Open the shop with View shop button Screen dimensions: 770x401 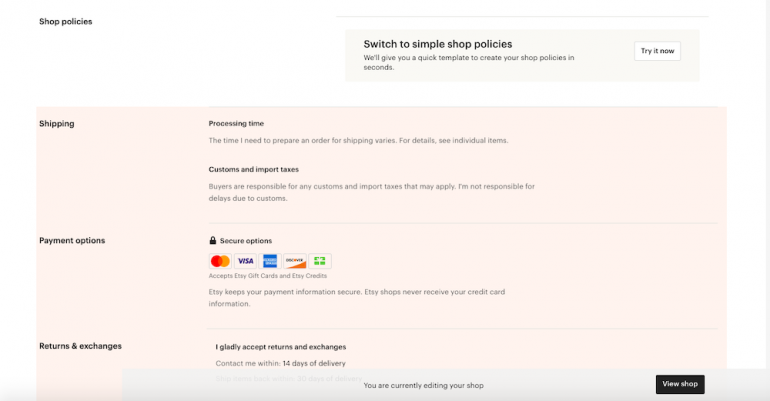pyautogui.click(x=680, y=384)
